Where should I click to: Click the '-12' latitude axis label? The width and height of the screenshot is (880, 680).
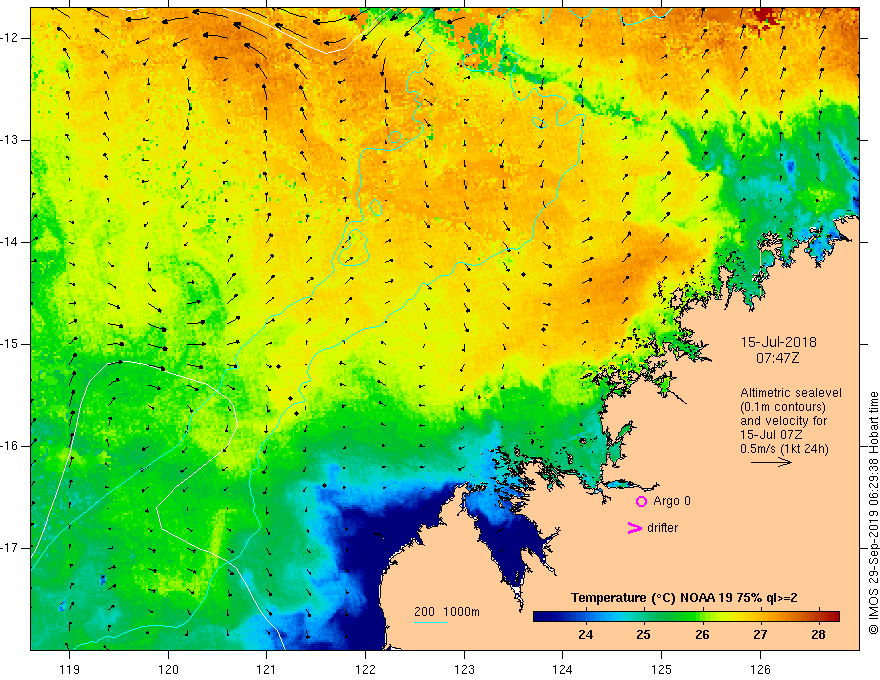11,38
